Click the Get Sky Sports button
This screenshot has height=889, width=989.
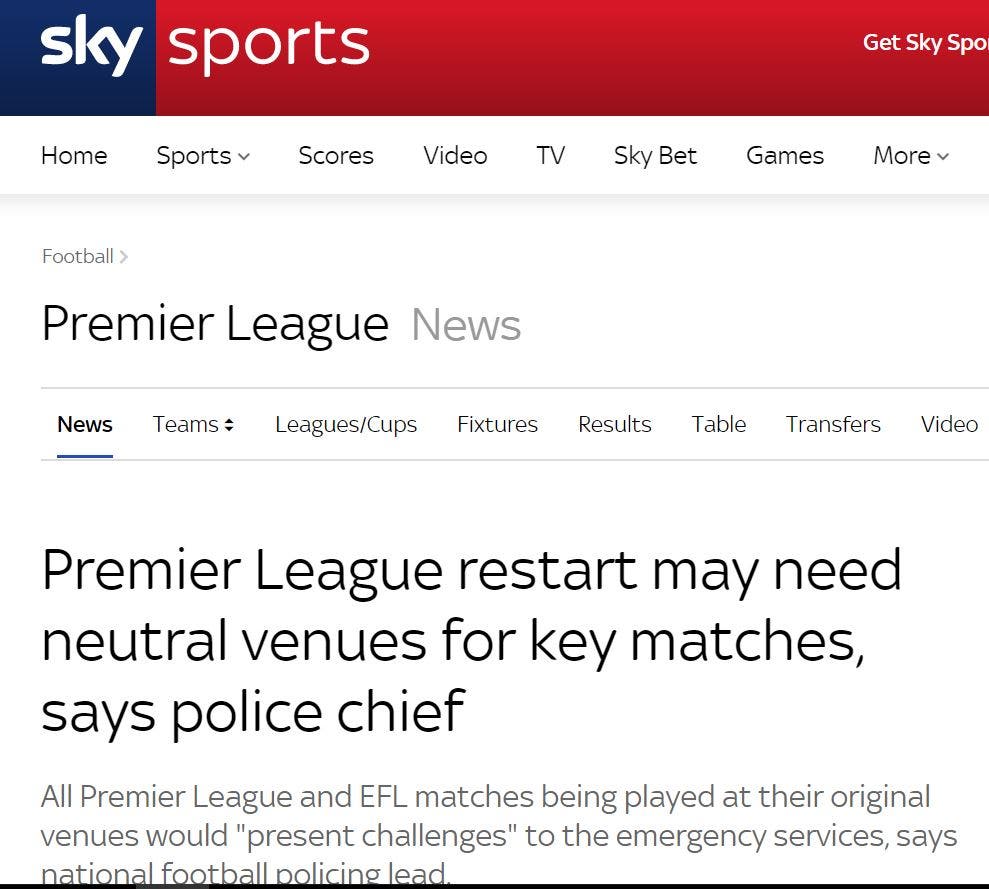pos(925,43)
